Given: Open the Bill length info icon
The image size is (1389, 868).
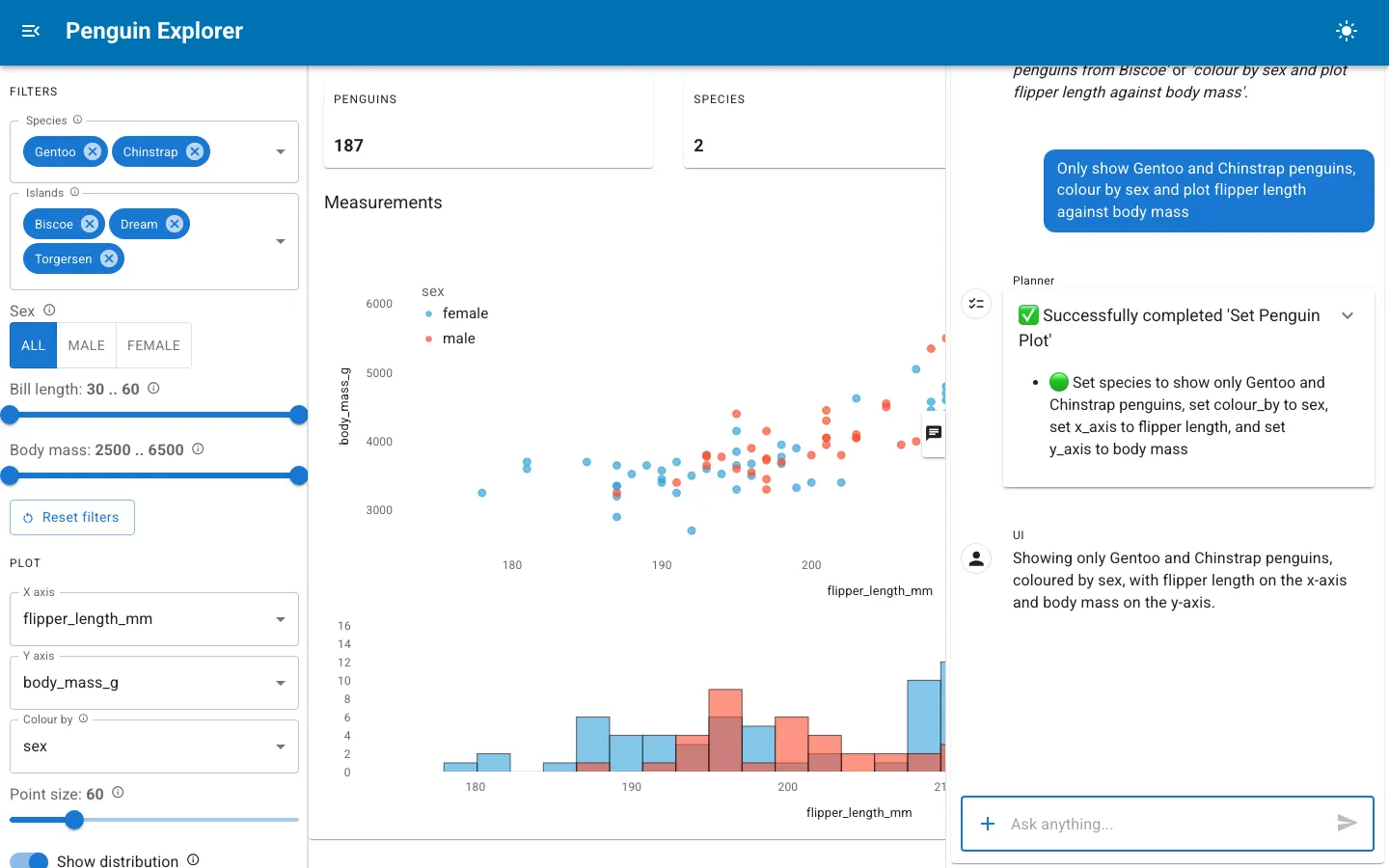Looking at the screenshot, I should click(x=153, y=388).
